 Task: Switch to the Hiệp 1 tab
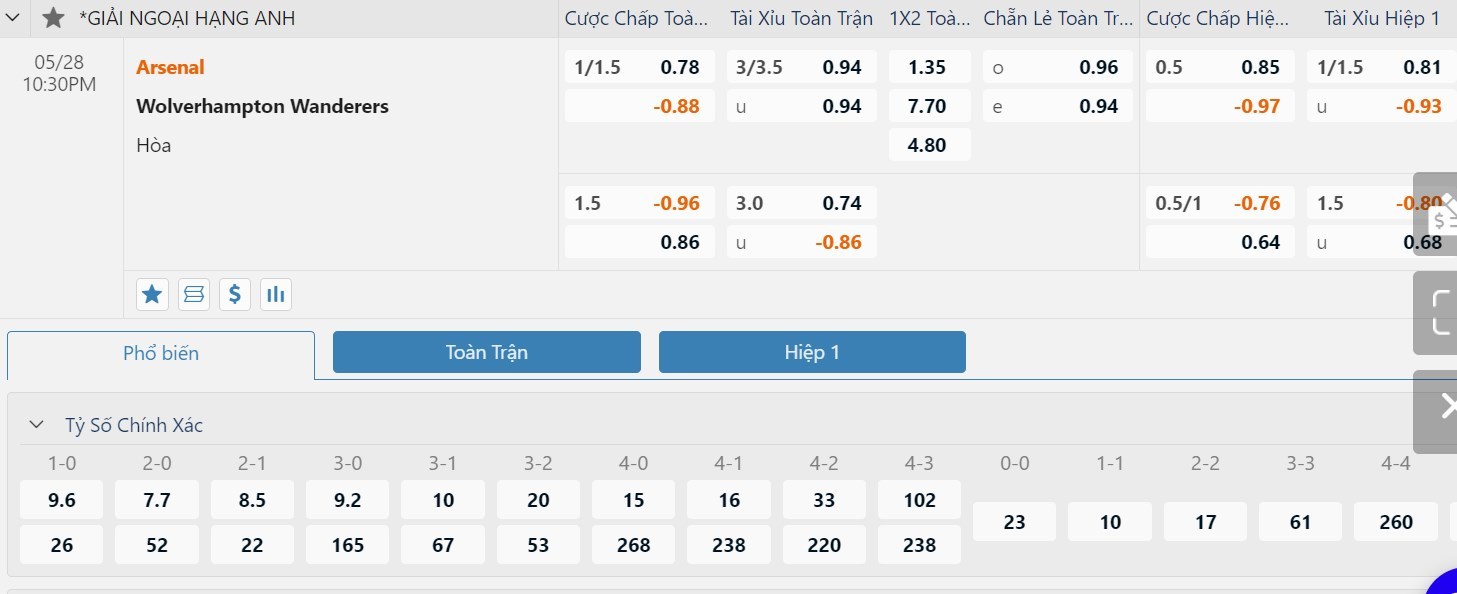pos(812,352)
